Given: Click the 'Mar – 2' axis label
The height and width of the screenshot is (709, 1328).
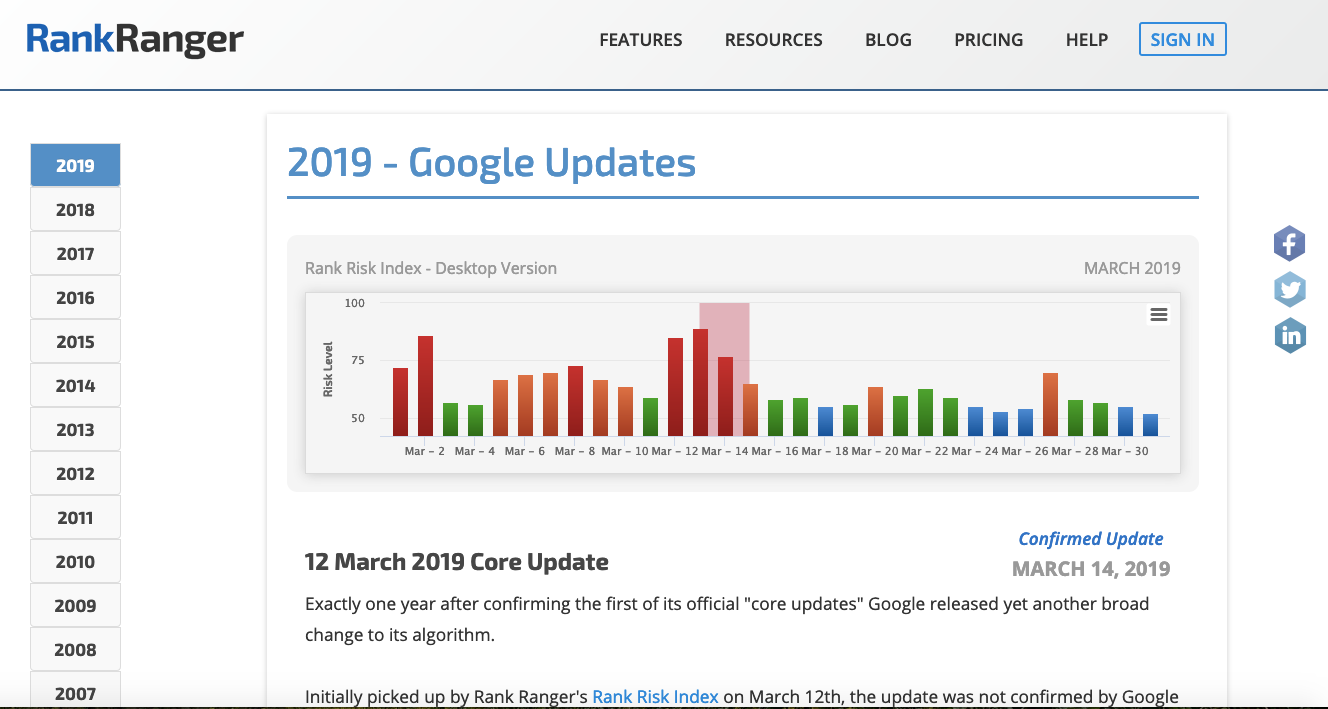Looking at the screenshot, I should [x=425, y=452].
